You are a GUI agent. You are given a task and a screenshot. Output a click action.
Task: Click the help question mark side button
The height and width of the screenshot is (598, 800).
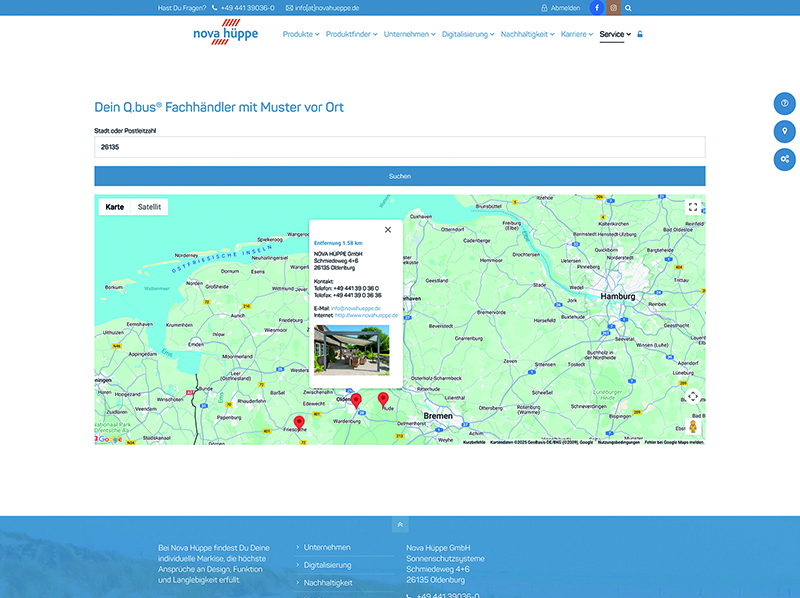coord(785,104)
